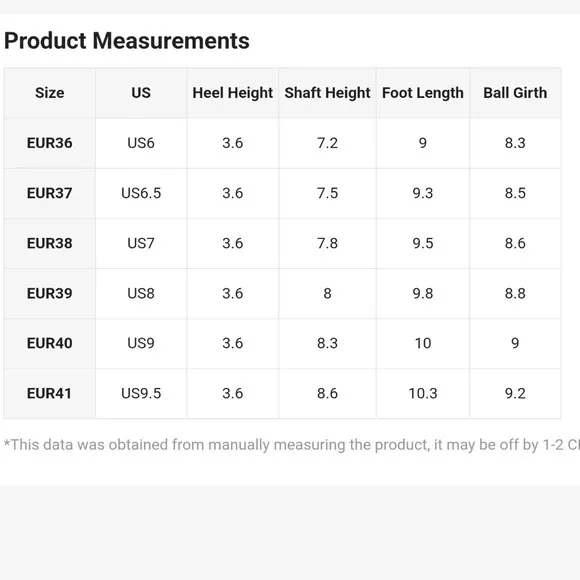Click the manual measurement disclaimer note
The width and height of the screenshot is (580, 580).
click(x=292, y=445)
